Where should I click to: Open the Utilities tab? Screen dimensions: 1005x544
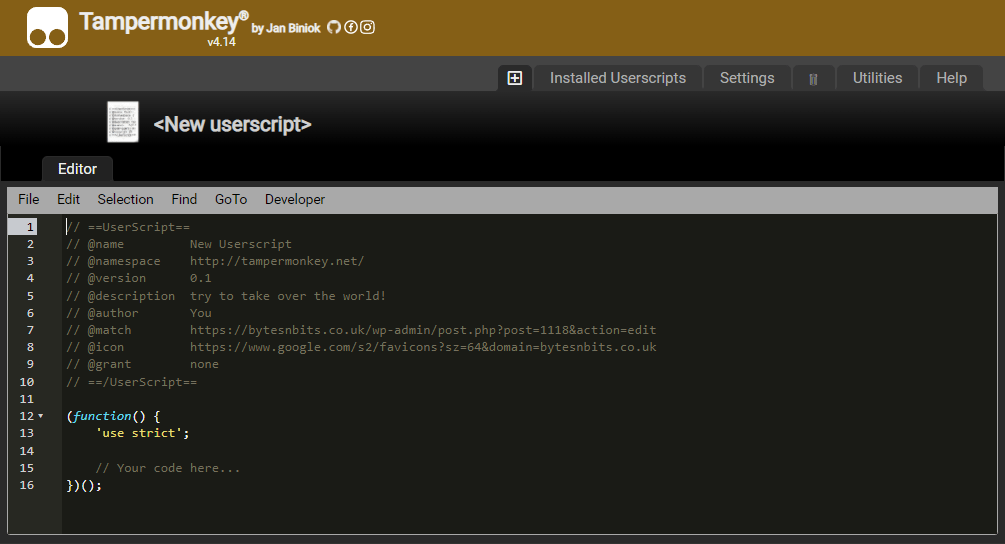[877, 78]
